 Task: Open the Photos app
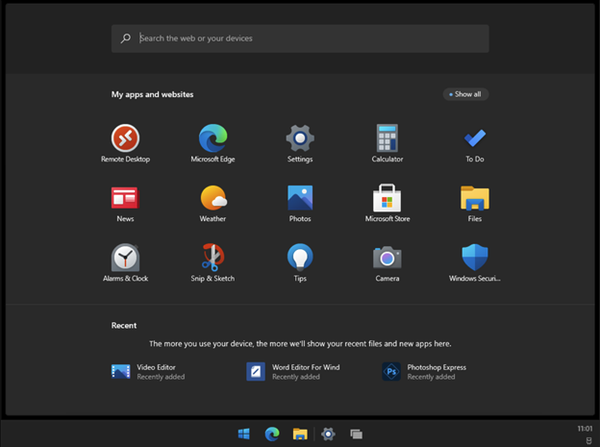point(300,203)
